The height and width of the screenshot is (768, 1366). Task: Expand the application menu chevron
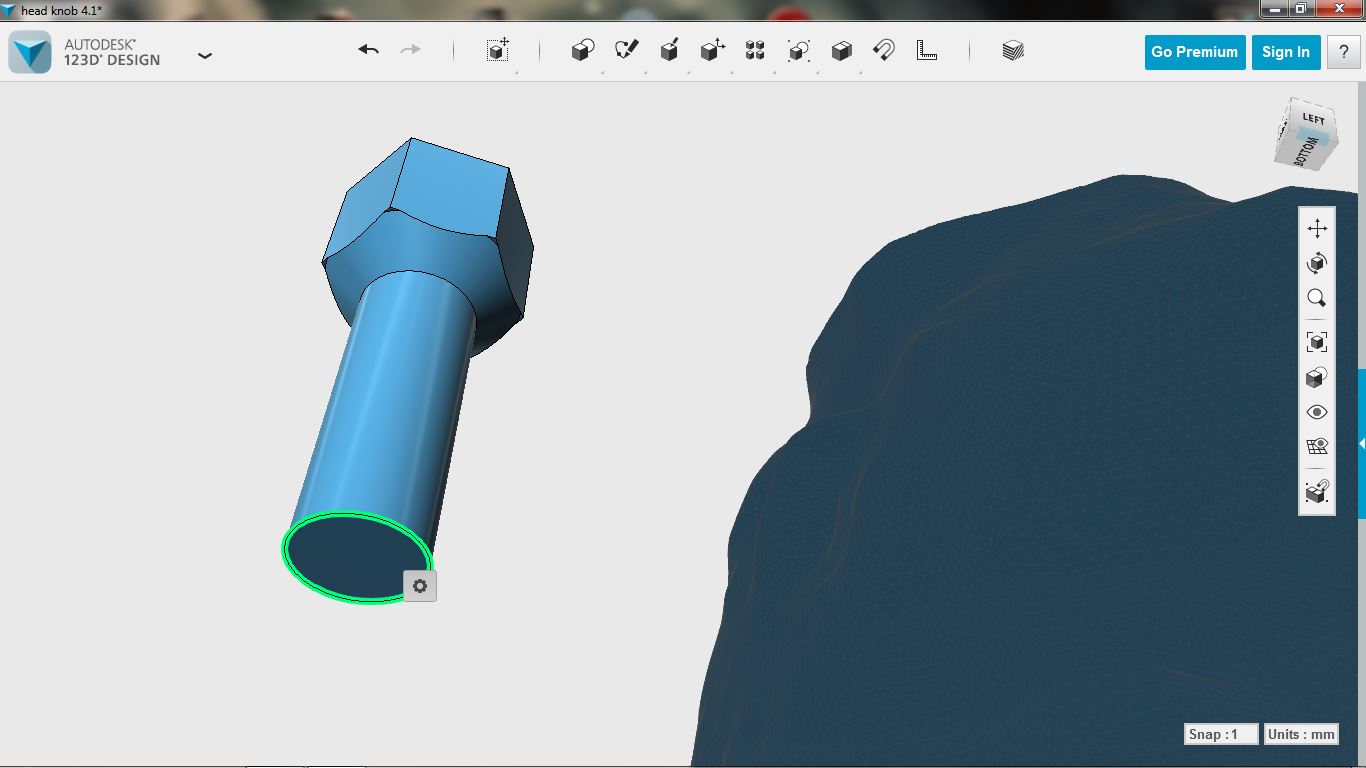(205, 56)
